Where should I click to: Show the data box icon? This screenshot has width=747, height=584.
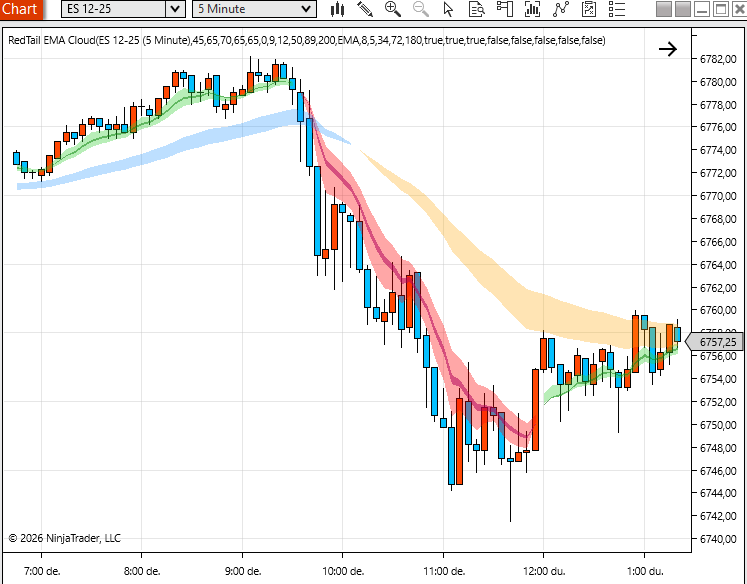pos(476,9)
